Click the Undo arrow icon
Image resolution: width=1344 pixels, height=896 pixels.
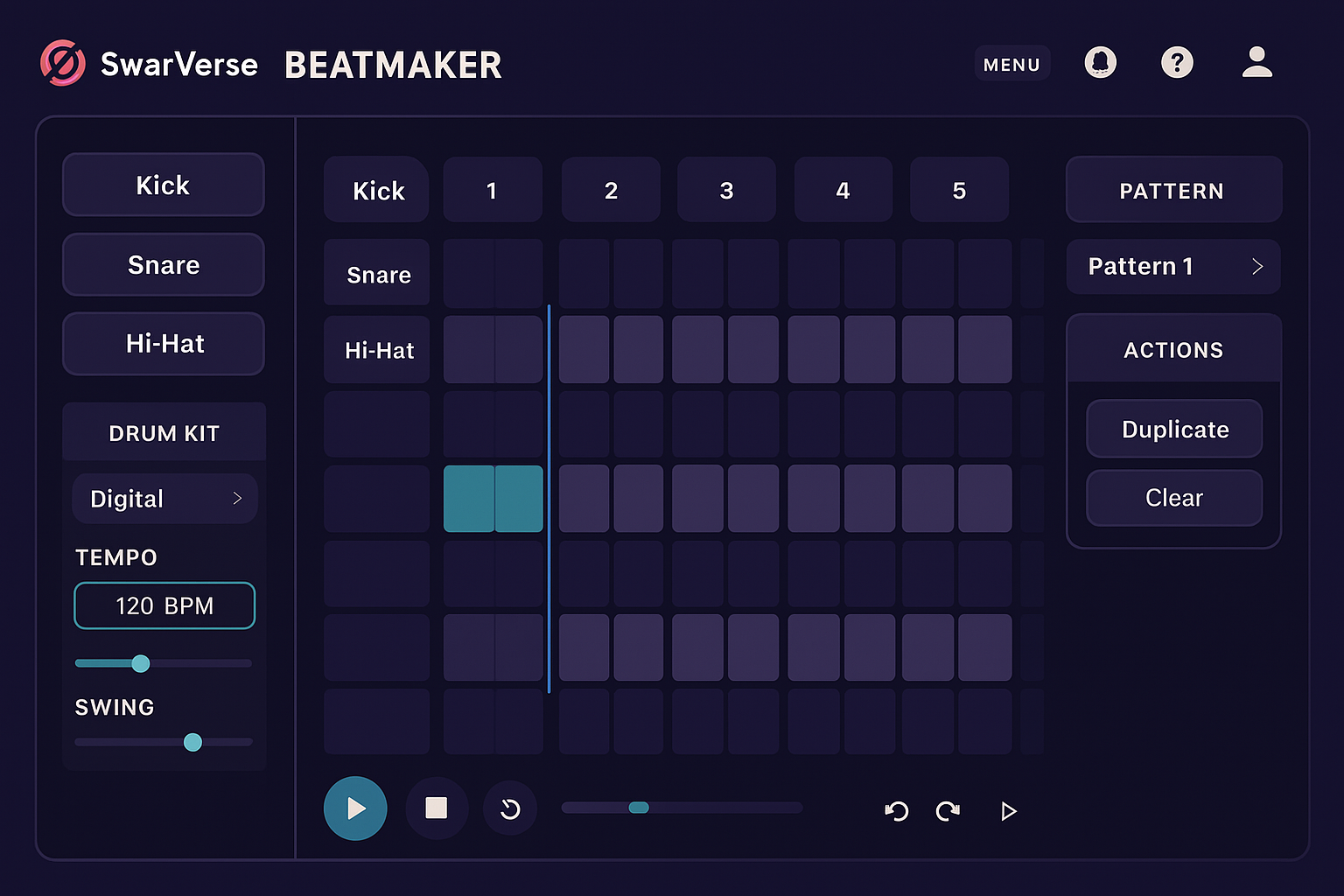coord(896,811)
